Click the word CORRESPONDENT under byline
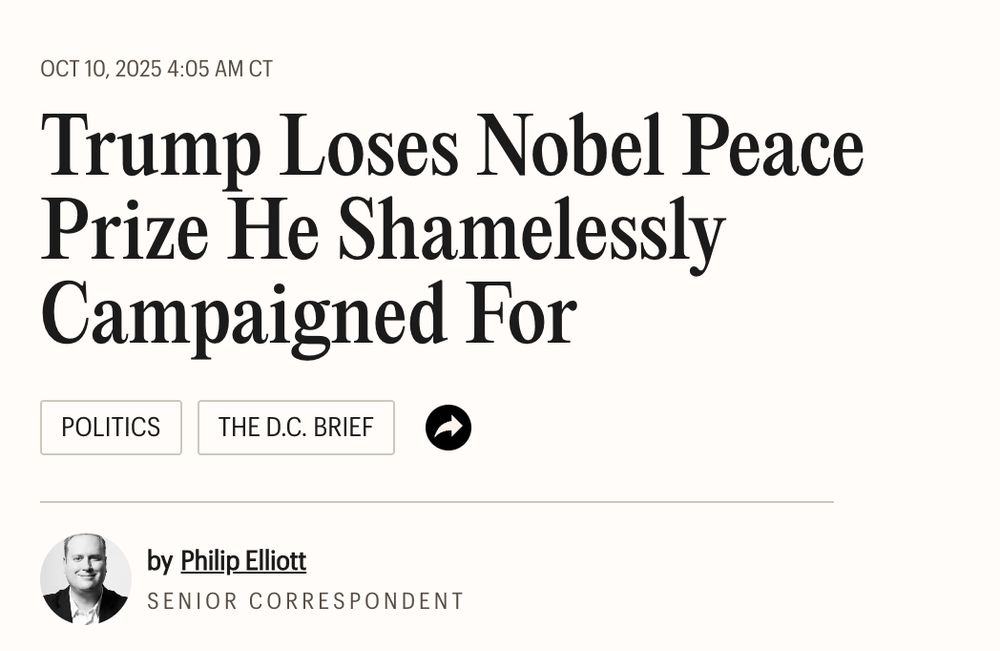Viewport: 1000px width, 651px height. [356, 602]
